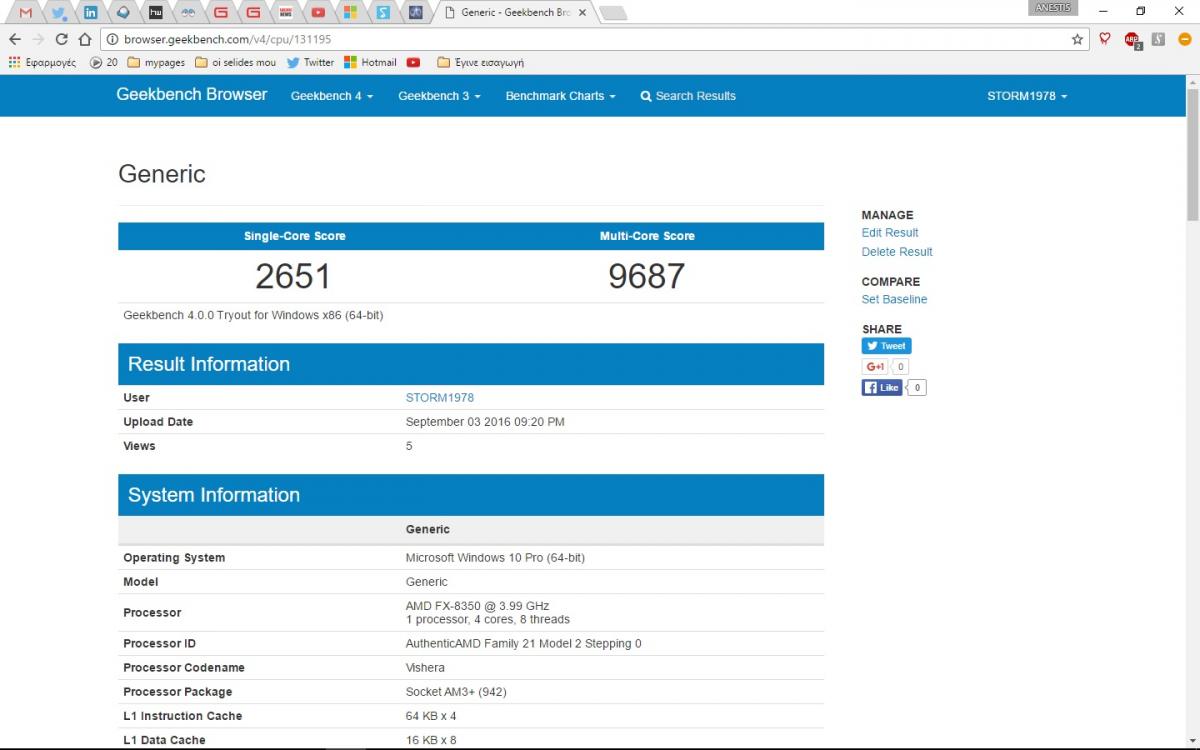Image resolution: width=1200 pixels, height=750 pixels.
Task: Open the YouTube bookmark icon
Action: tap(414, 62)
